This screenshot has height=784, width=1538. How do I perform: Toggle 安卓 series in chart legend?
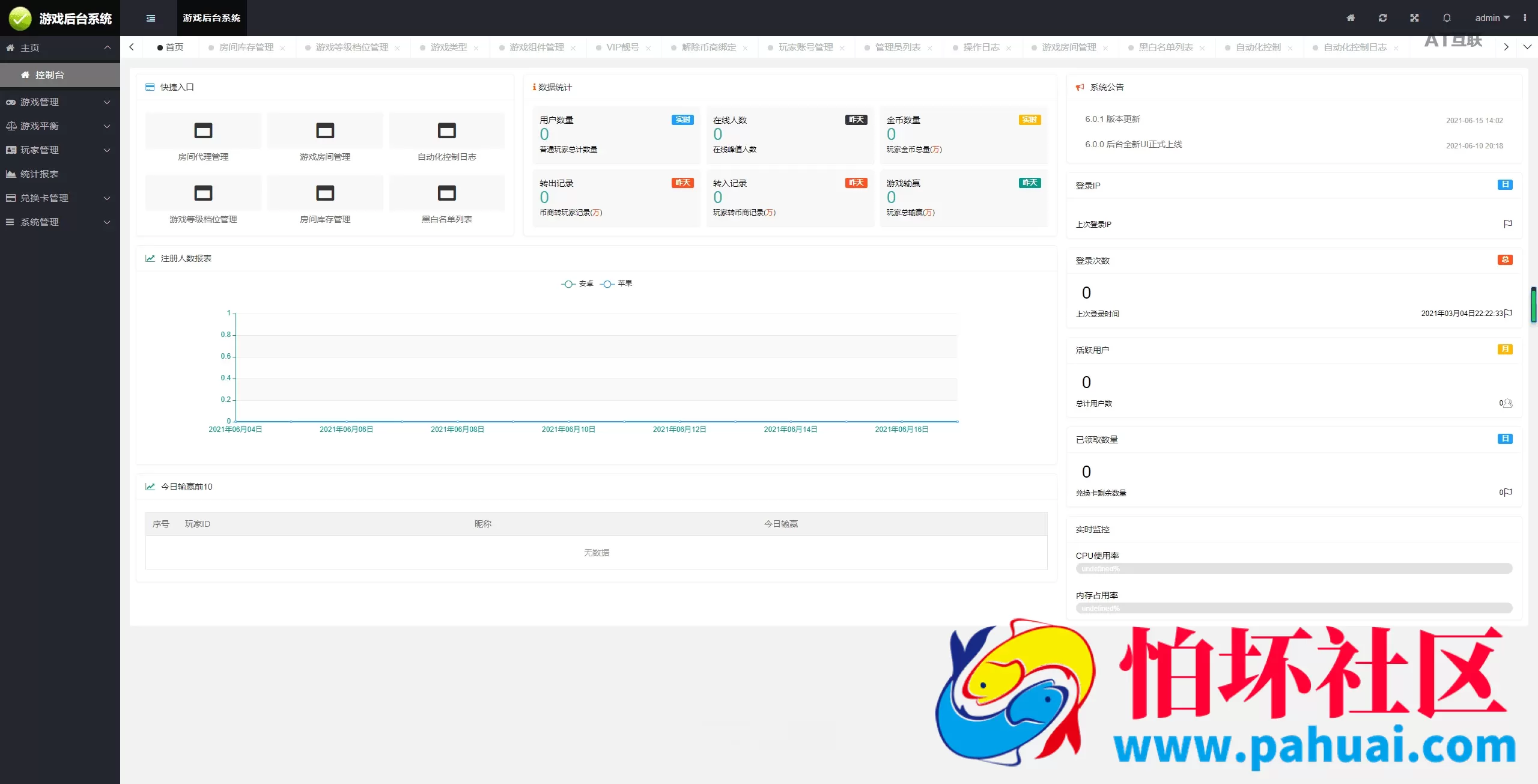pos(577,284)
